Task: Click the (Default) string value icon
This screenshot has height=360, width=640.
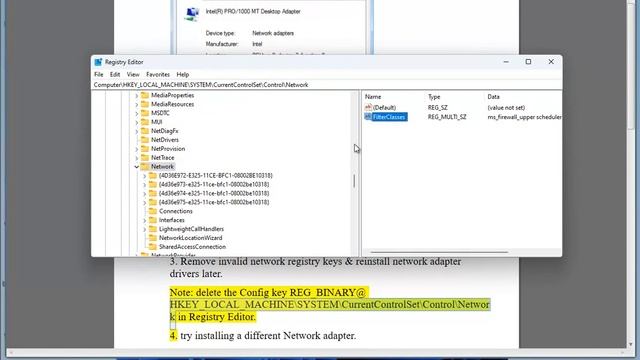Action: pyautogui.click(x=368, y=107)
